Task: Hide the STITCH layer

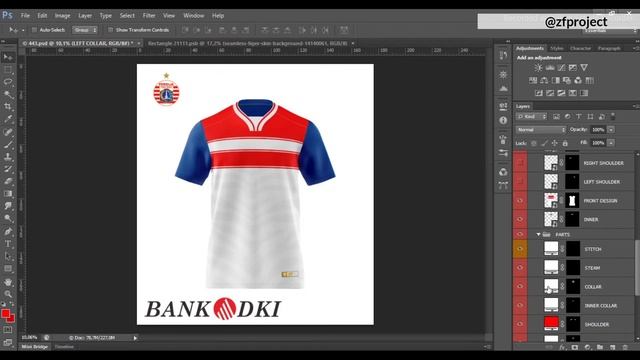Action: click(520, 249)
